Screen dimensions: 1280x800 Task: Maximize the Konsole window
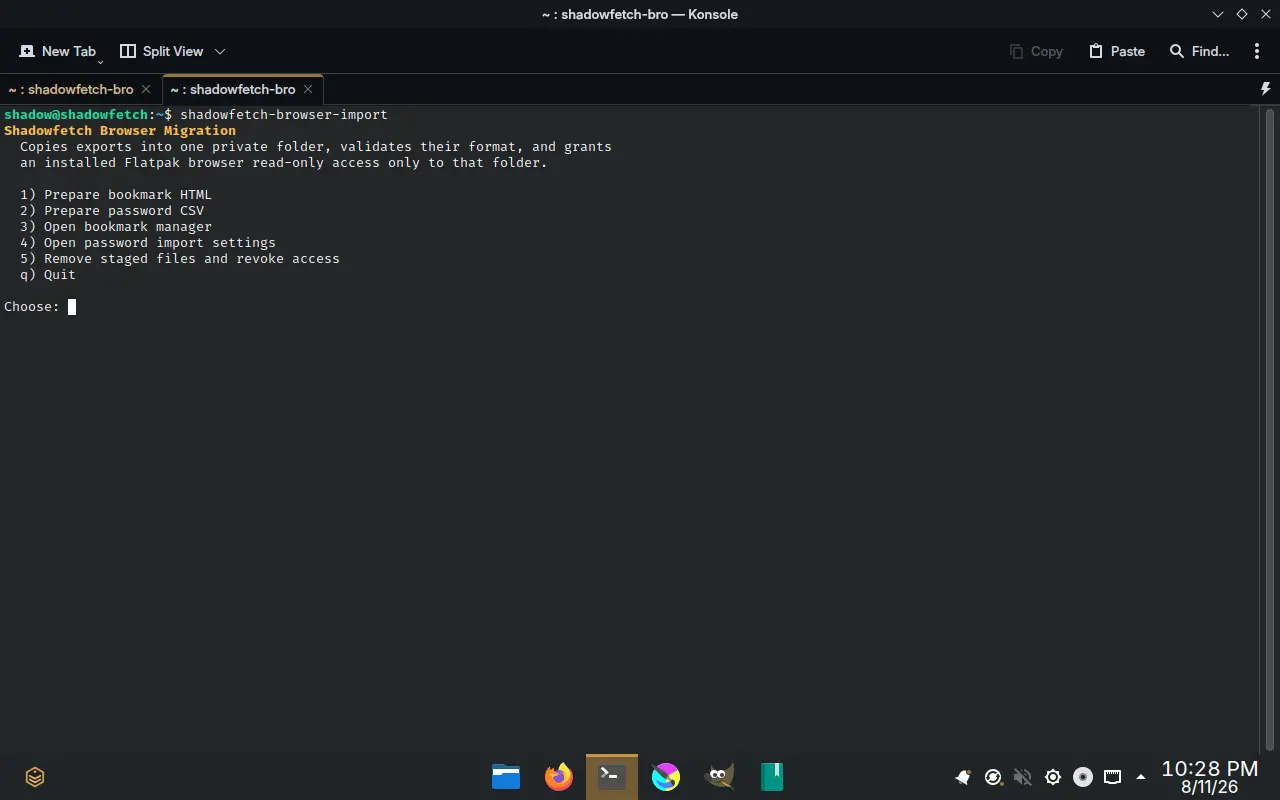pos(1242,14)
